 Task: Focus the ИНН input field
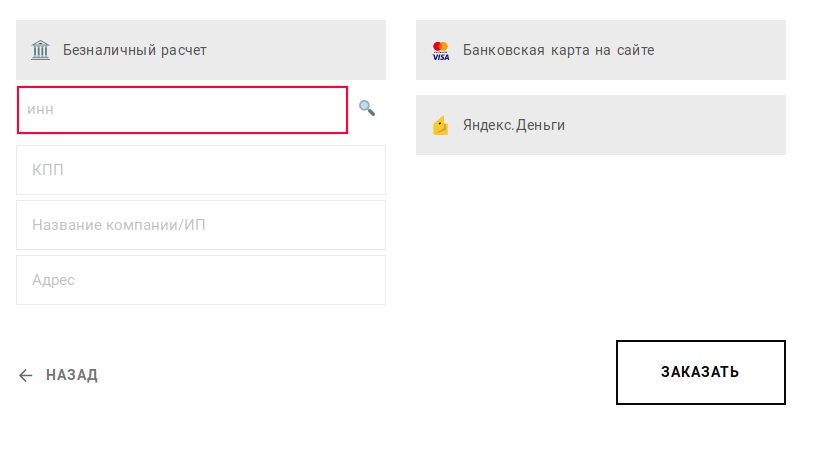182,110
